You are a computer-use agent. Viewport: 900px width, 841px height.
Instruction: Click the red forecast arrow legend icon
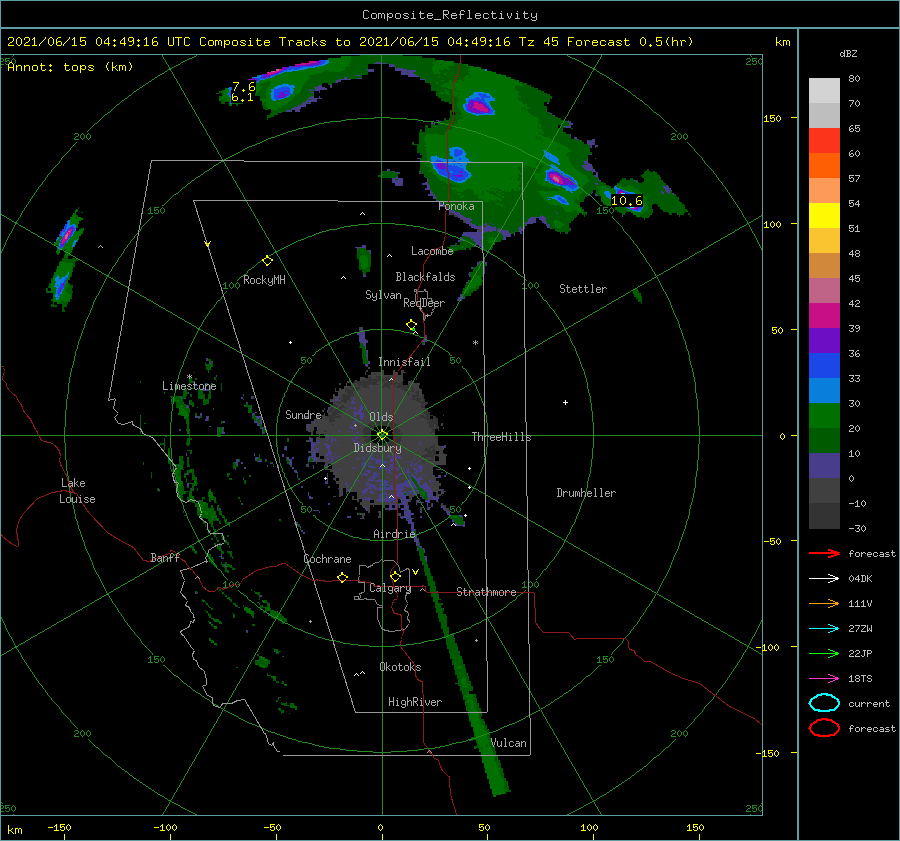[824, 553]
